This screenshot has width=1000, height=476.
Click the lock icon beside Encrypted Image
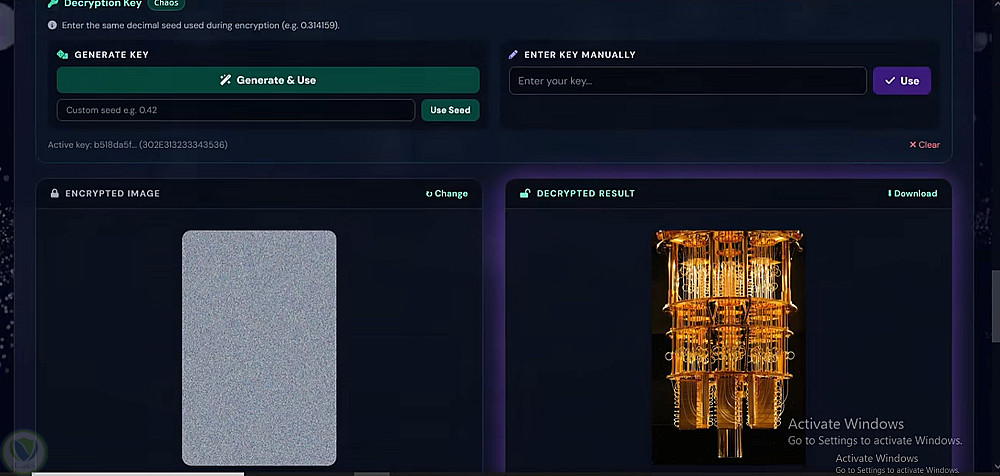pyautogui.click(x=55, y=193)
